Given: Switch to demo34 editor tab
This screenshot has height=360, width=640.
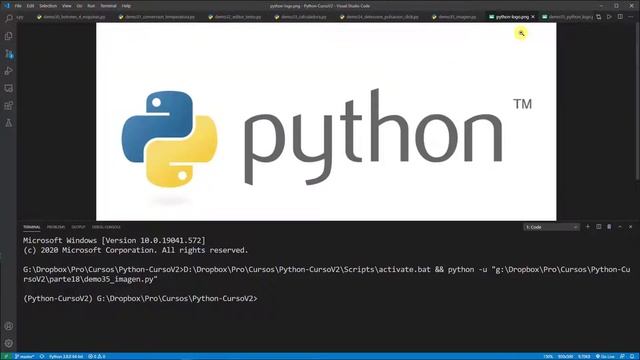Looking at the screenshot, I should [x=379, y=17].
